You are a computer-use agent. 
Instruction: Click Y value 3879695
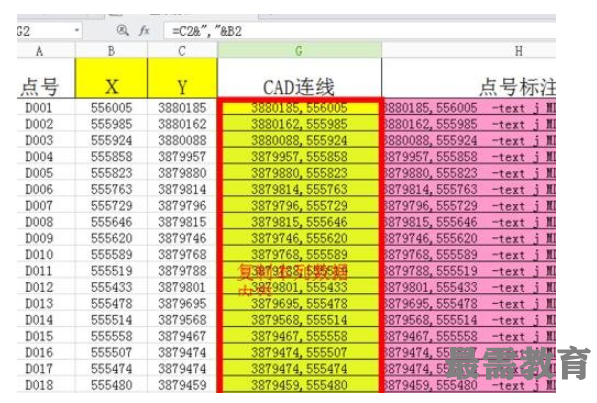(182, 303)
